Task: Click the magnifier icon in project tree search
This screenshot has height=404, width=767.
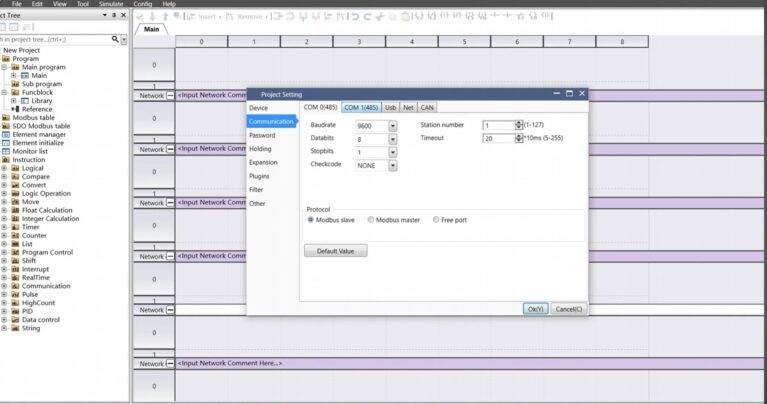Action: coord(115,39)
